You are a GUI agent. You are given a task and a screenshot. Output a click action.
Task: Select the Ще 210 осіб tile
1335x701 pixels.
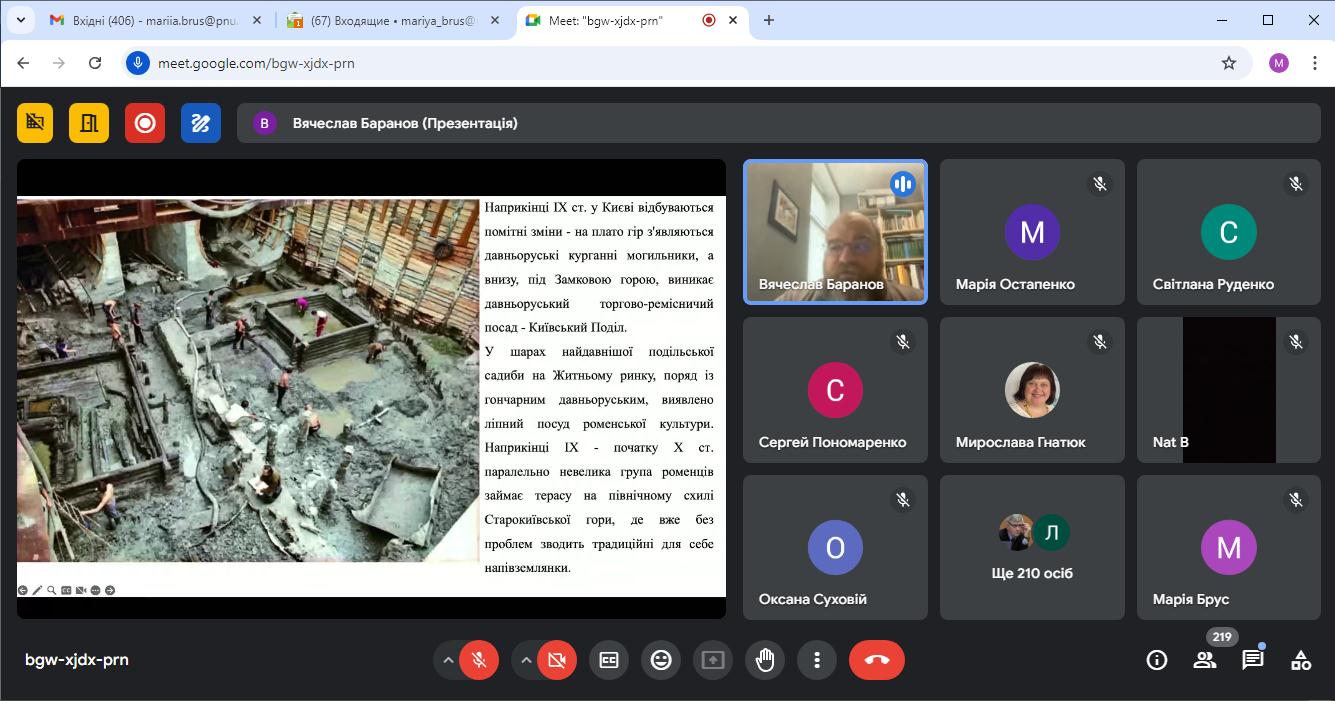click(x=1032, y=547)
